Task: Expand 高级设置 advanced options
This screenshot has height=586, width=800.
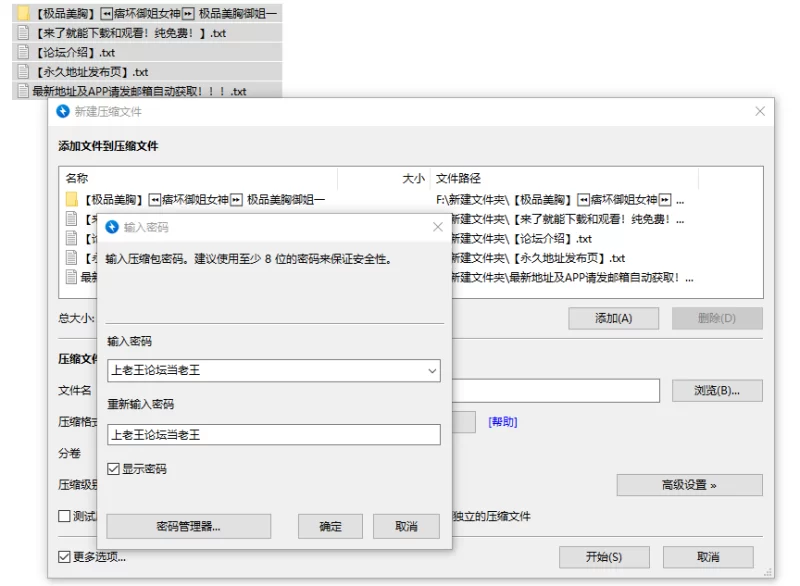Action: coord(689,485)
